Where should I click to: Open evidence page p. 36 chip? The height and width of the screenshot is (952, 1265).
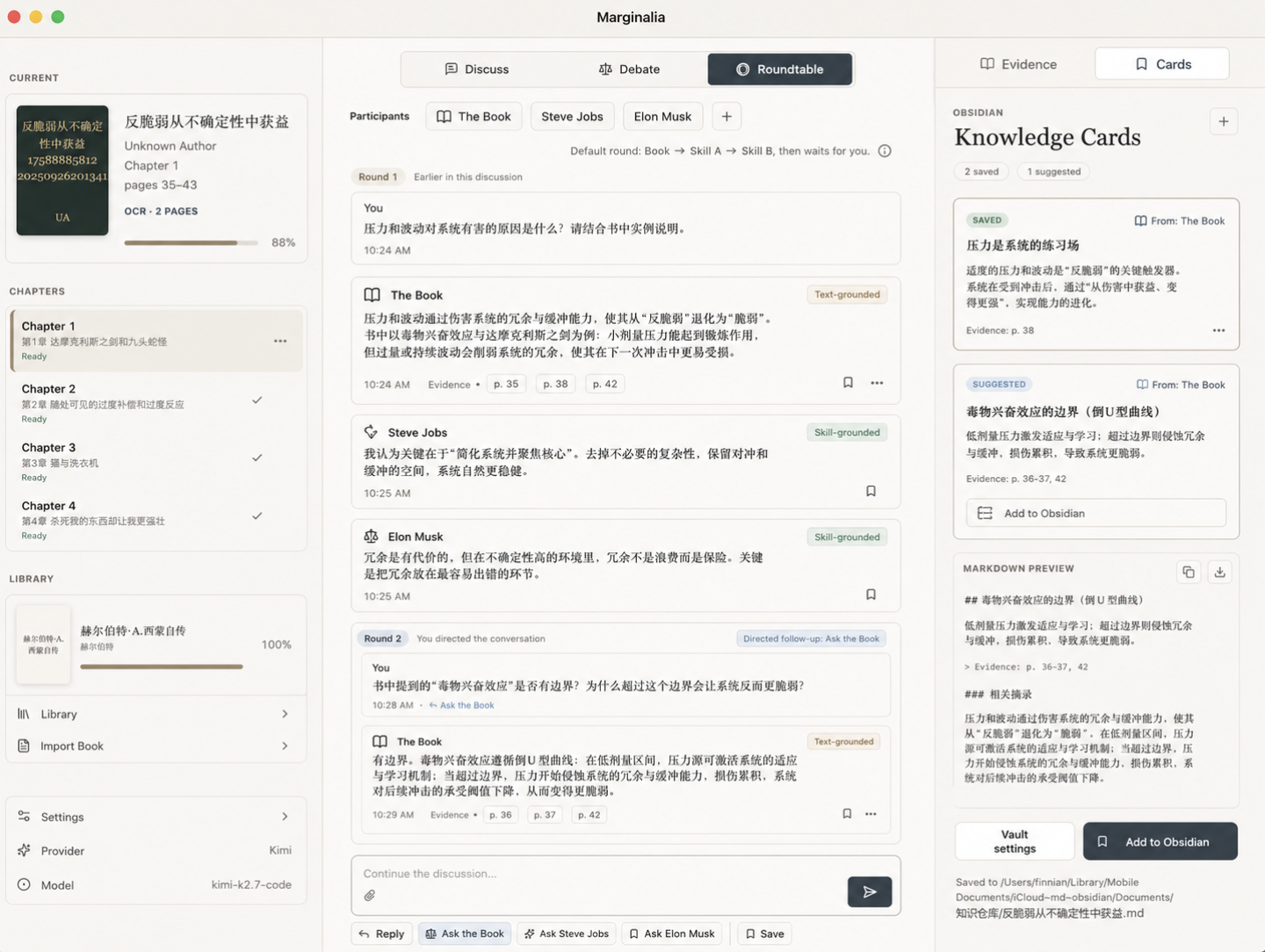coord(501,815)
